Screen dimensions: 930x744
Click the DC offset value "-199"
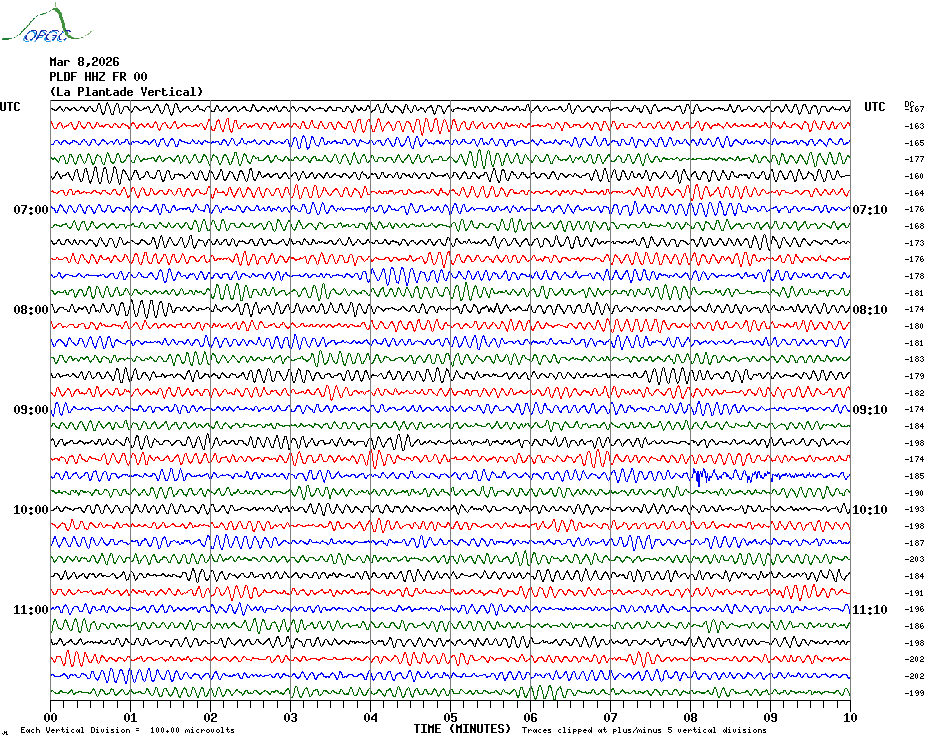(x=915, y=693)
